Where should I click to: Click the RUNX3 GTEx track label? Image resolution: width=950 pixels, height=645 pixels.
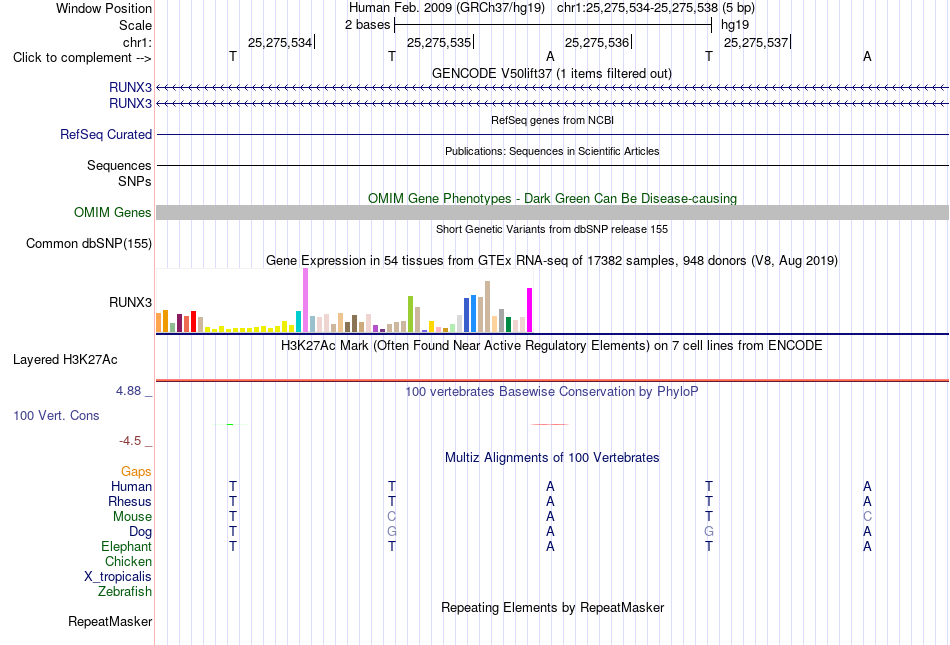[130, 302]
